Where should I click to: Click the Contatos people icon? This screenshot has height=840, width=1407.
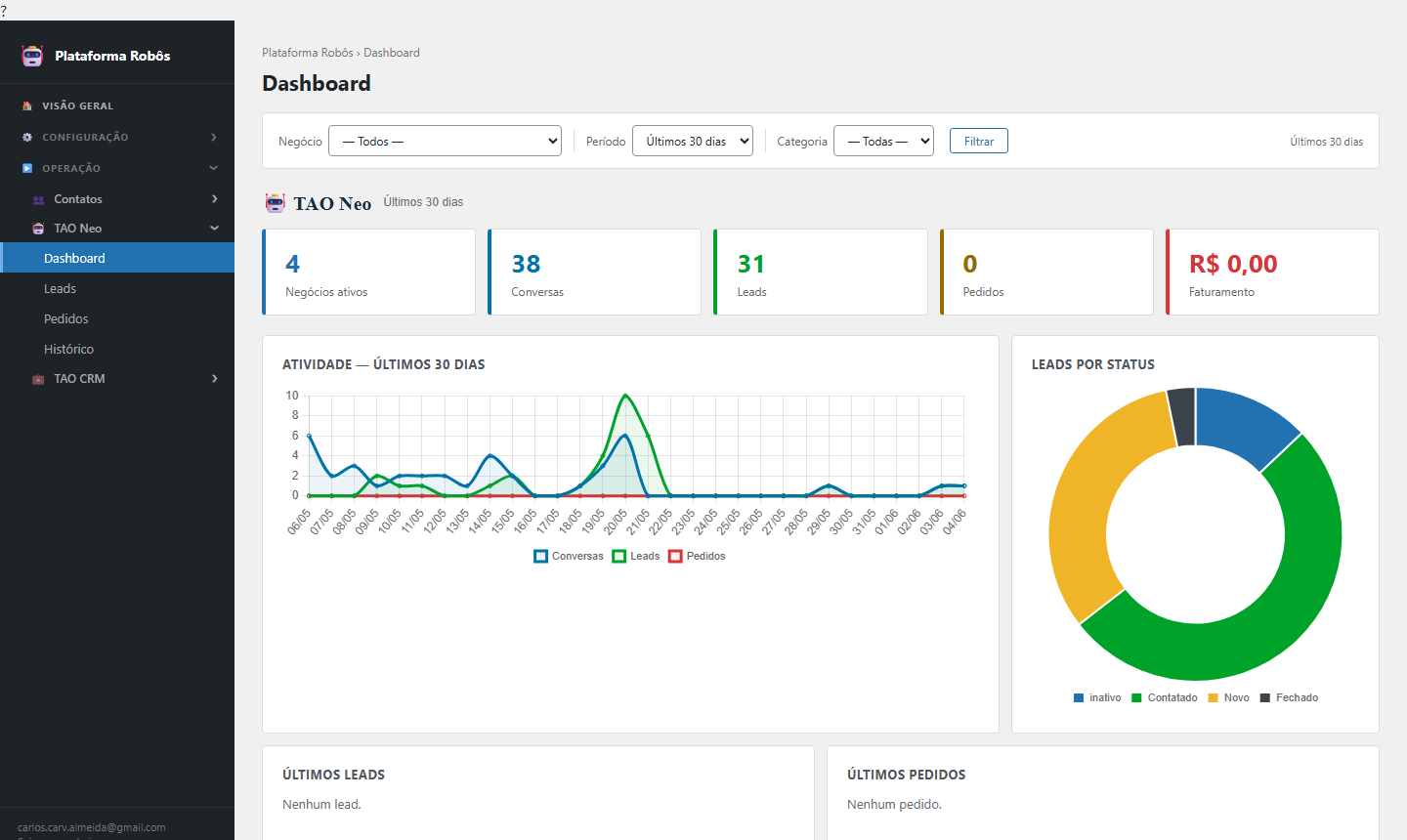[38, 199]
